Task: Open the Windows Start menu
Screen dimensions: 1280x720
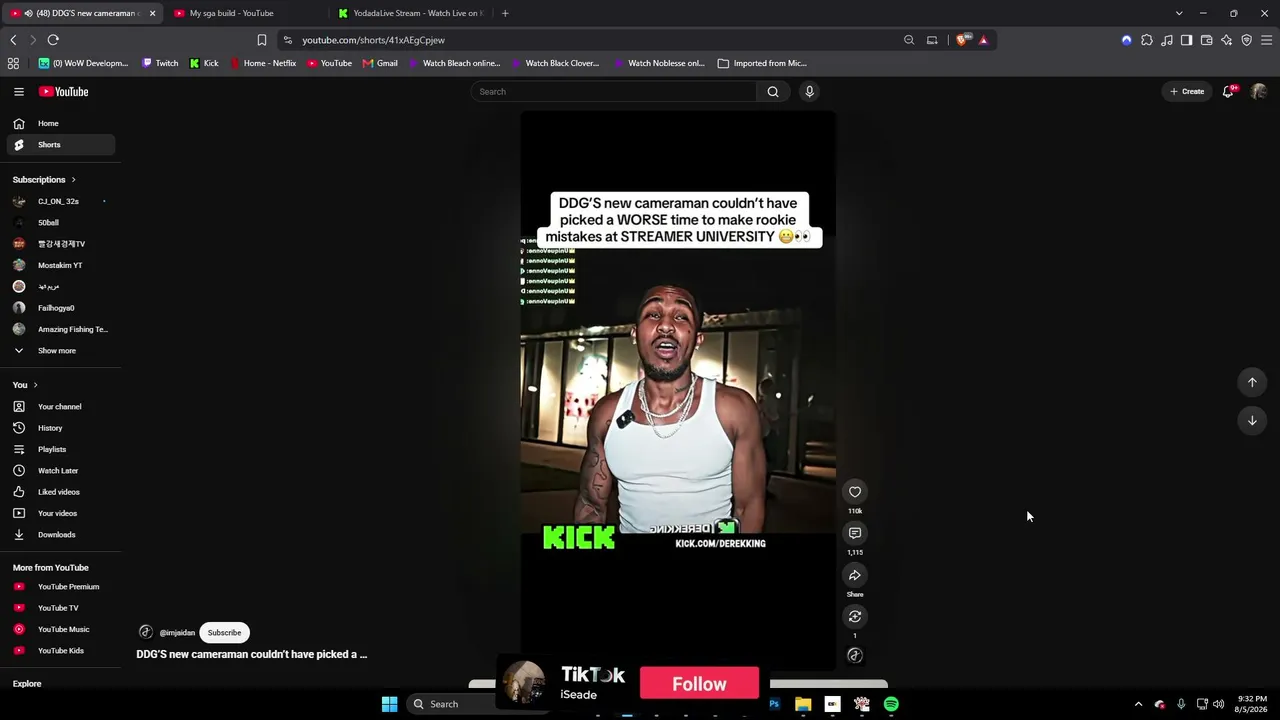Action: coord(390,704)
